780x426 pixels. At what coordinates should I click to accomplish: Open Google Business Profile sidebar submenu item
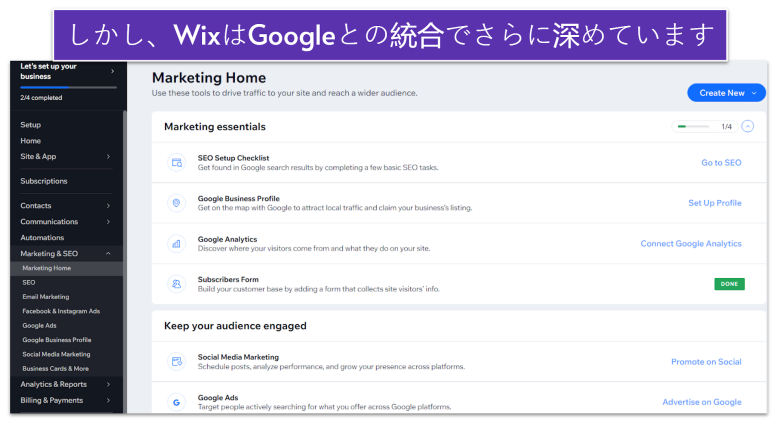coord(57,340)
